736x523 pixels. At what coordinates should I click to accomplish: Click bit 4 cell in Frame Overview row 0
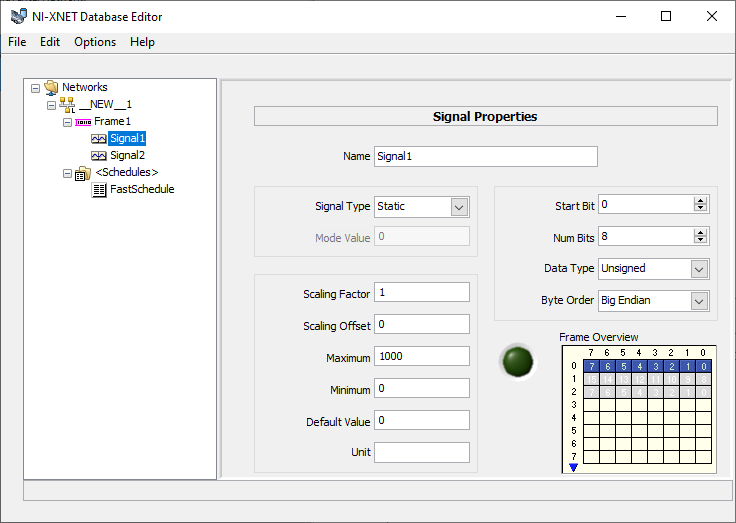(x=639, y=366)
